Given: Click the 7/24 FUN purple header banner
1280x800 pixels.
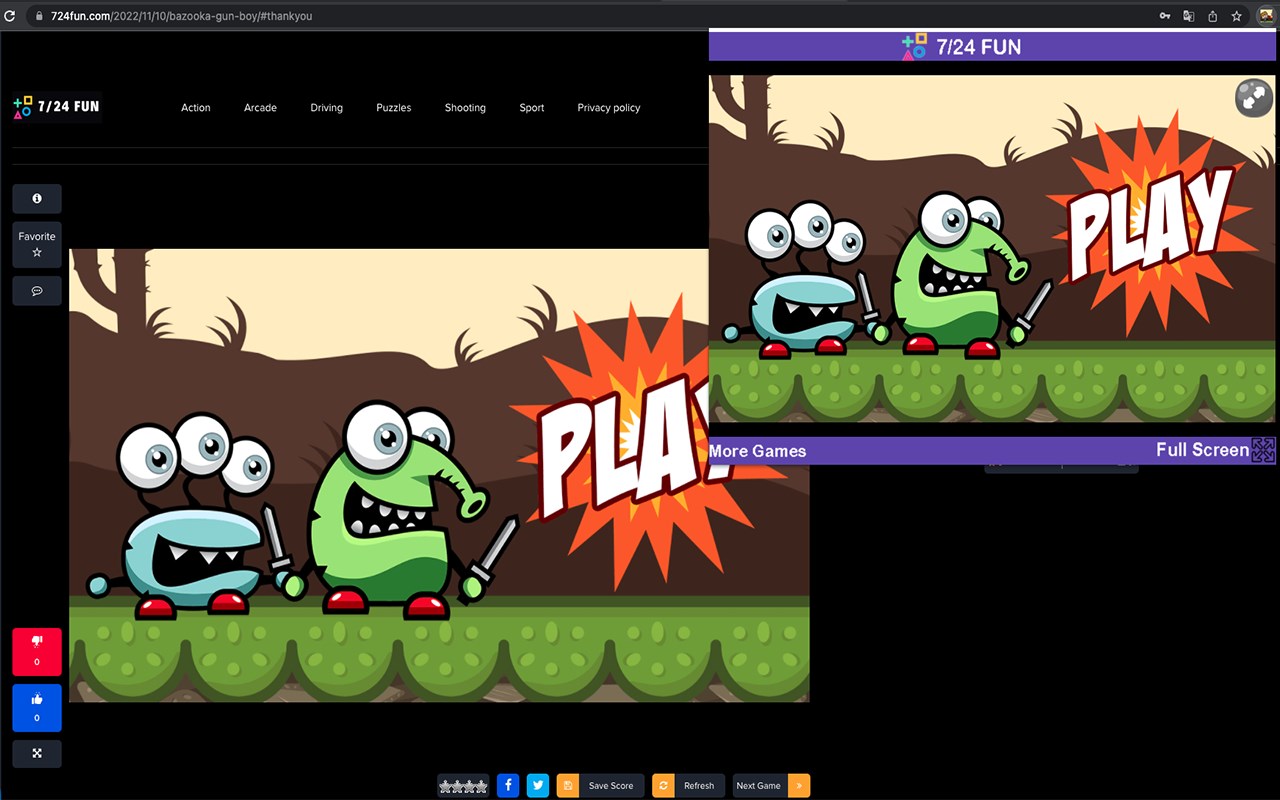Looking at the screenshot, I should [992, 46].
